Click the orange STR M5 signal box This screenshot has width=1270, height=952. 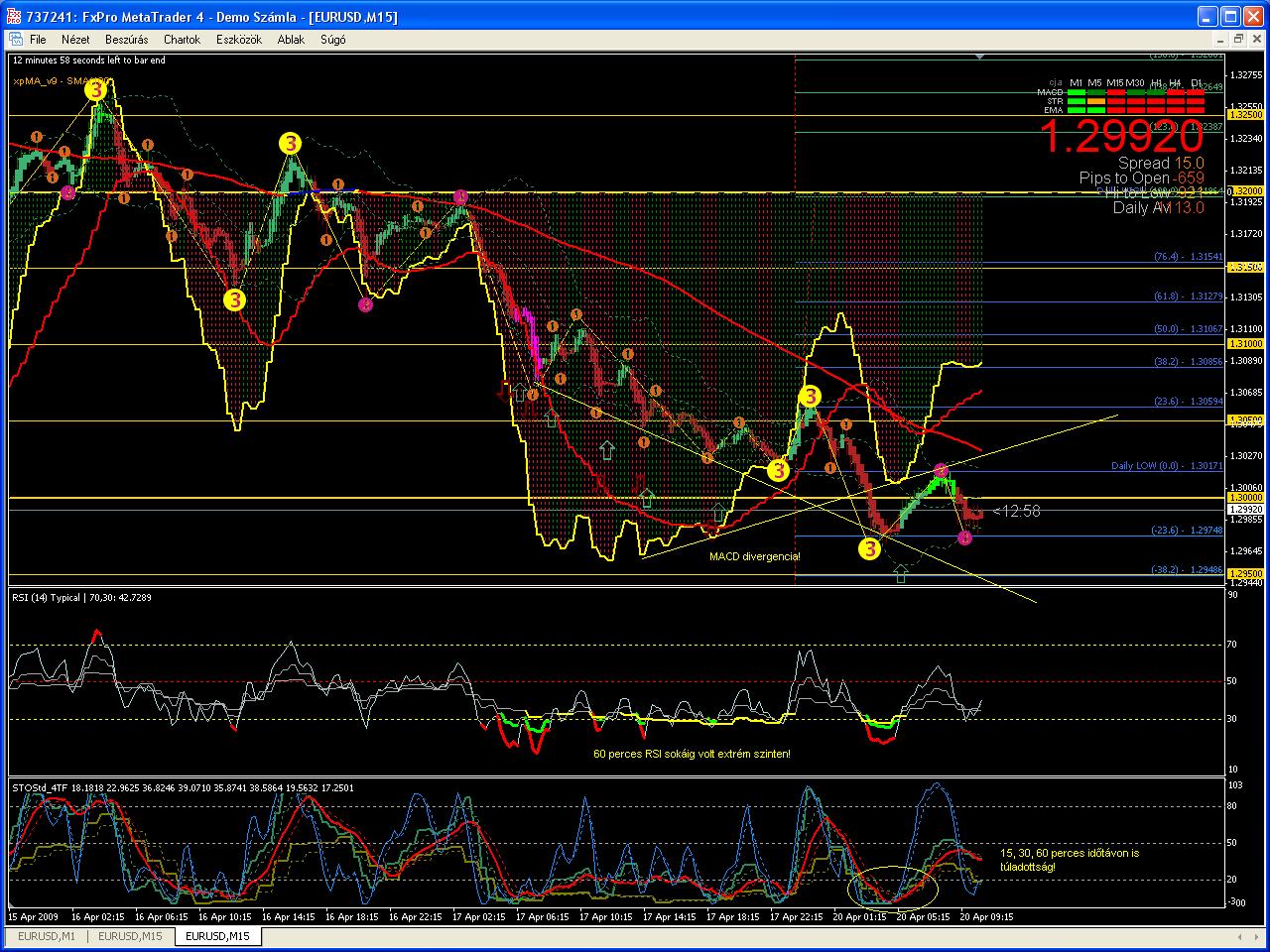tap(1096, 101)
